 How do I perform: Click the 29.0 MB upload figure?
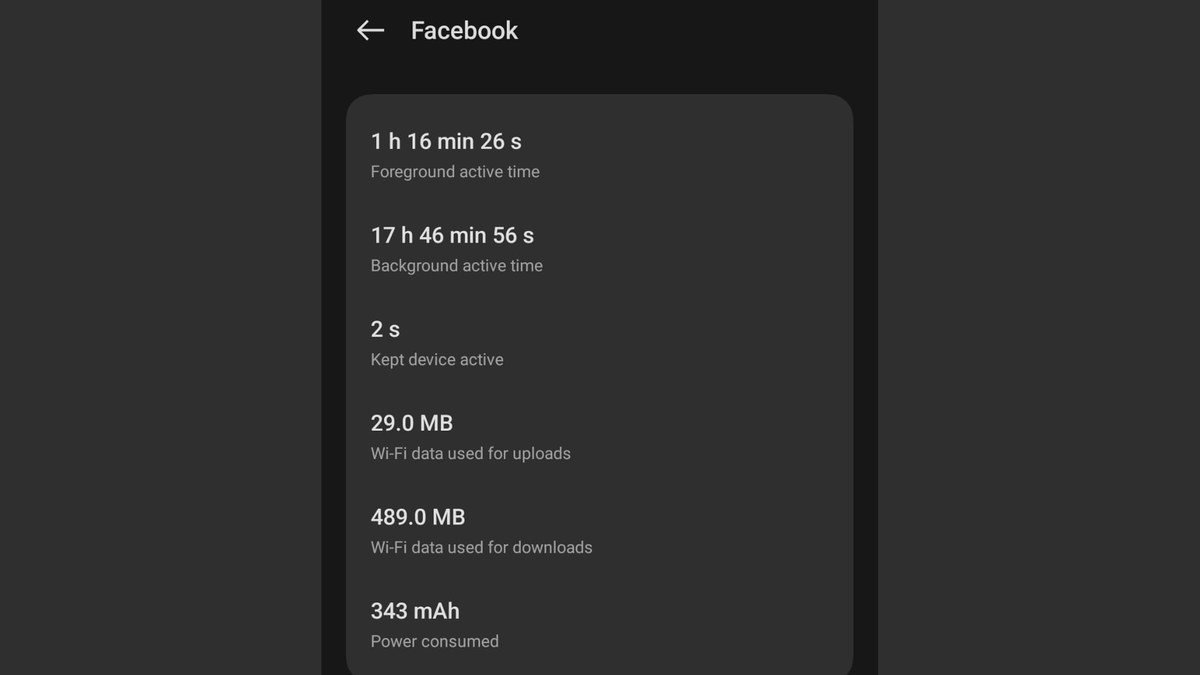[x=411, y=423]
